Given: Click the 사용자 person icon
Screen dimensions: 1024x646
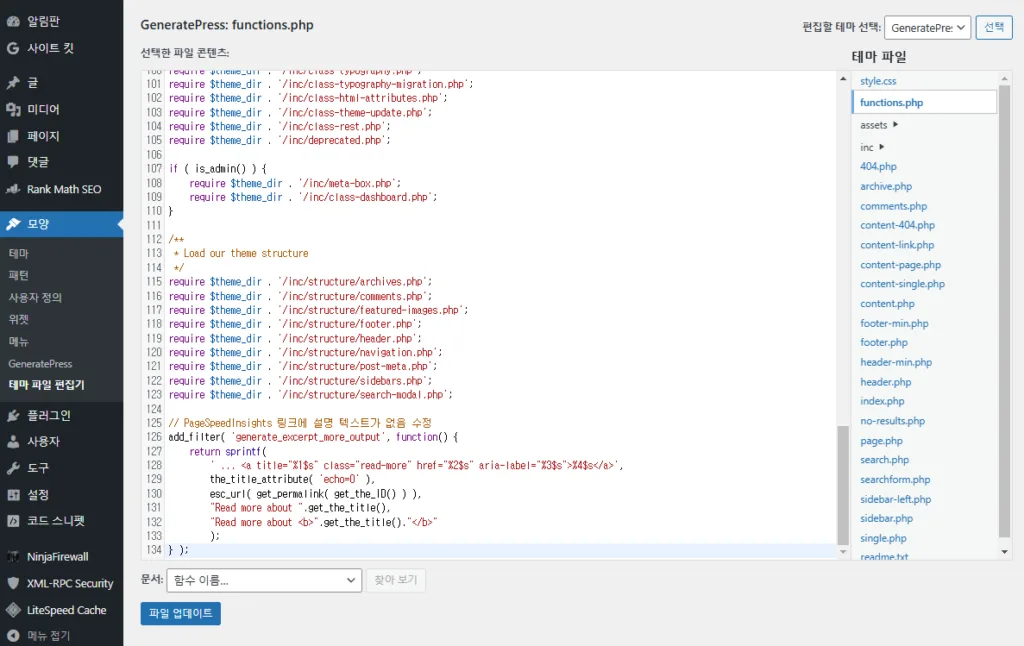Looking at the screenshot, I should point(13,442).
